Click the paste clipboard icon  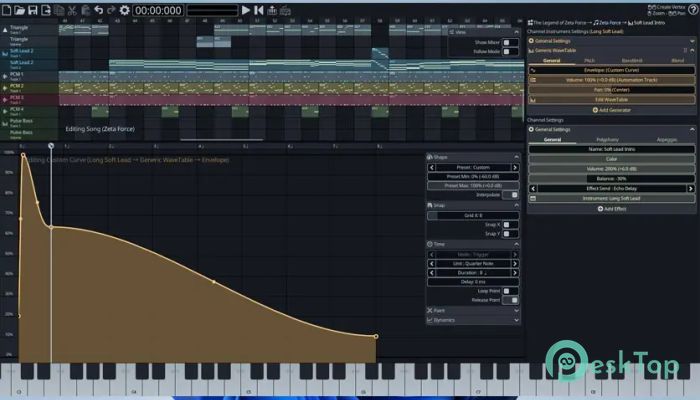coord(85,10)
